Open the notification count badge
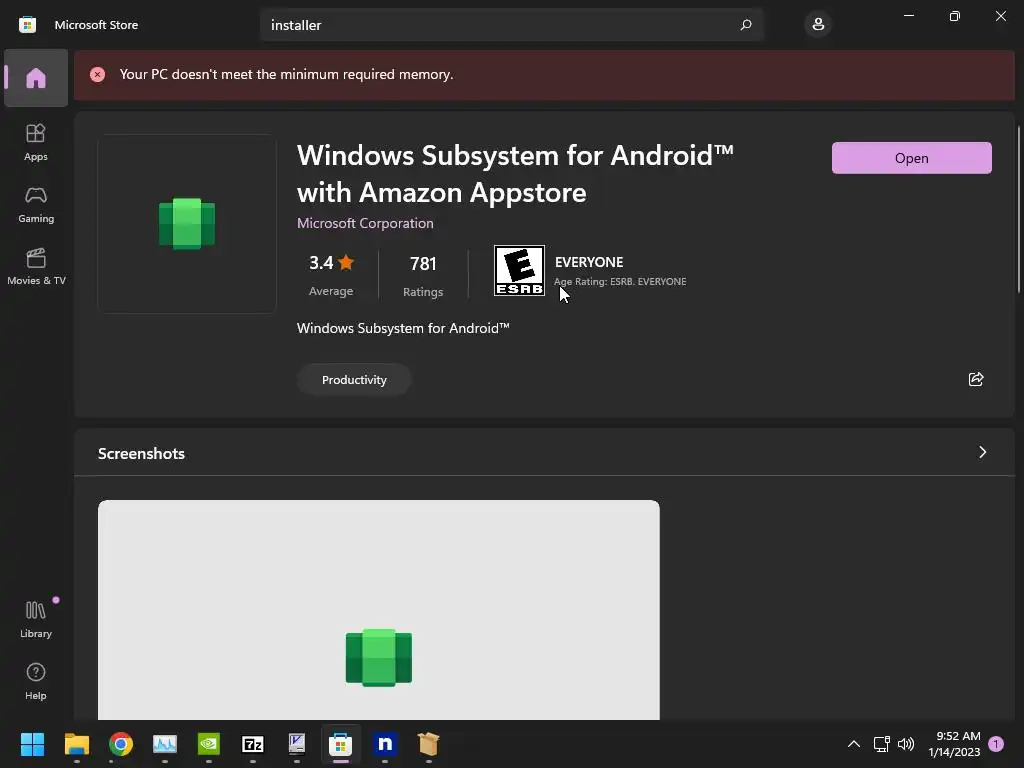Viewport: 1024px width, 768px height. click(996, 744)
